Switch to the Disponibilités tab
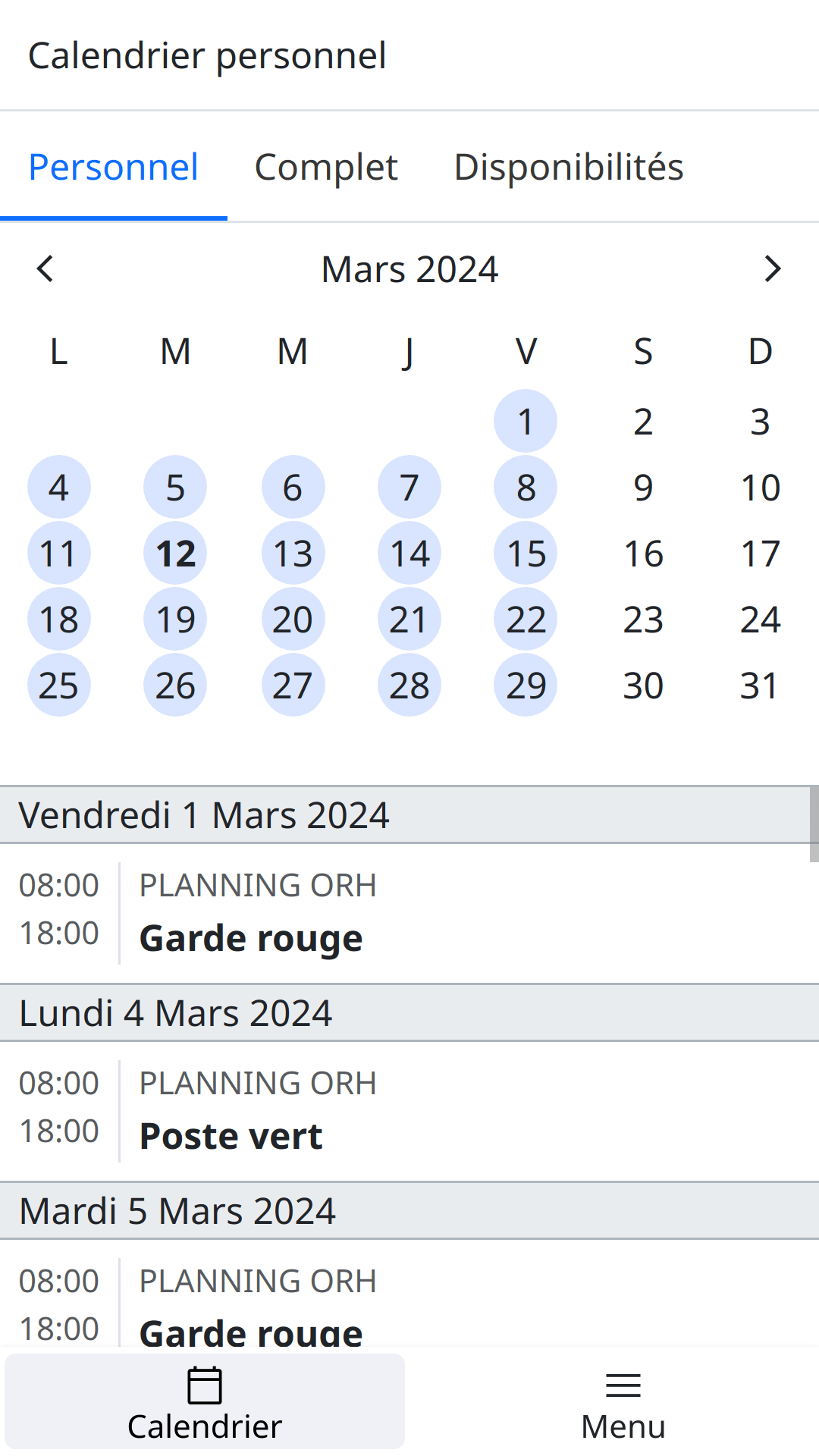 coord(569,167)
